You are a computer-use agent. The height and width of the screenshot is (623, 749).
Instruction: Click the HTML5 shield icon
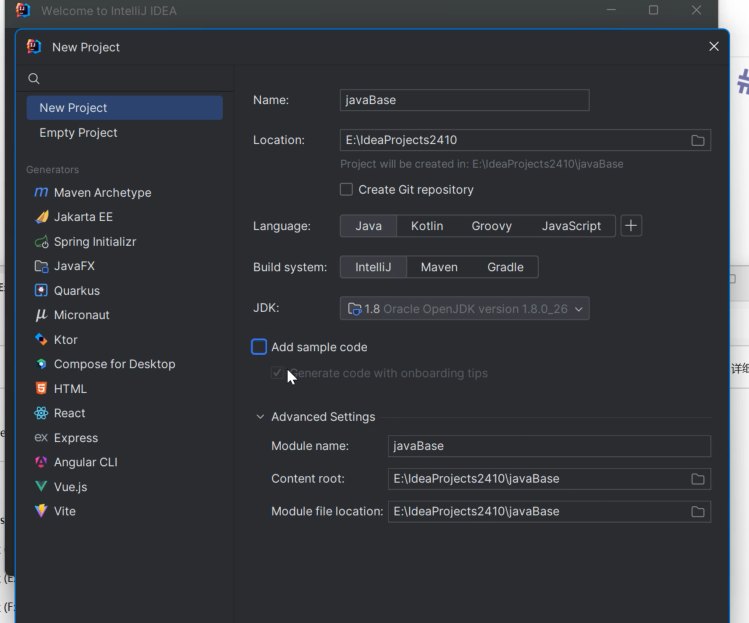tap(41, 388)
